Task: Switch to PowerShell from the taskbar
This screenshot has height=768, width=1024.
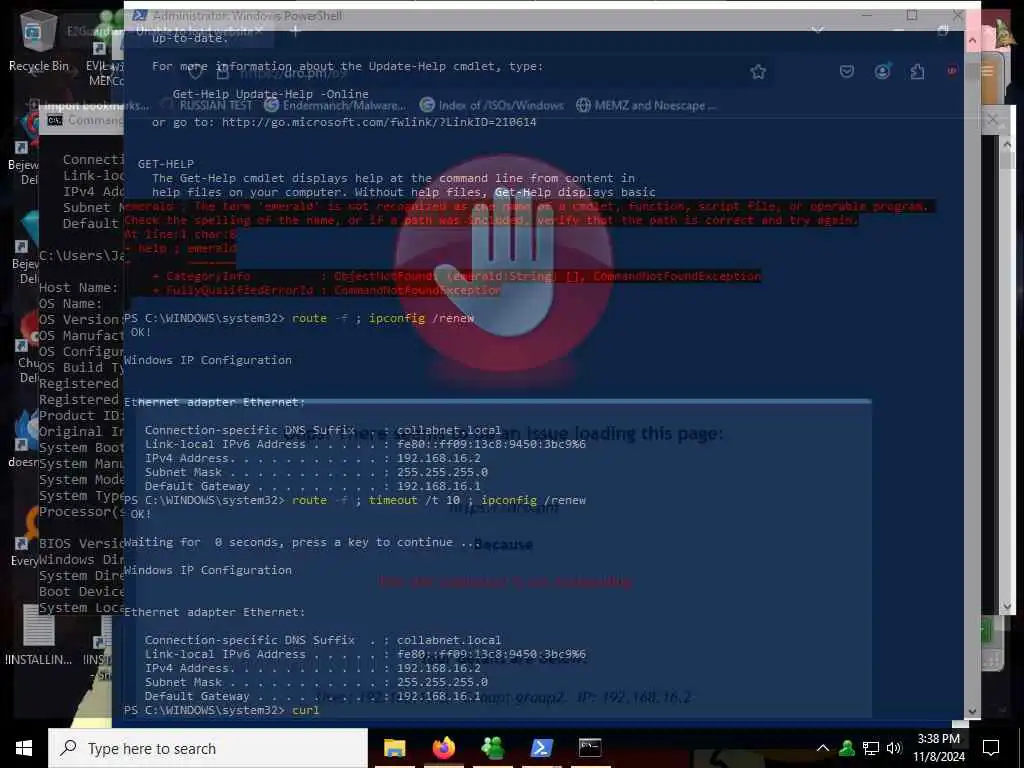Action: [541, 748]
